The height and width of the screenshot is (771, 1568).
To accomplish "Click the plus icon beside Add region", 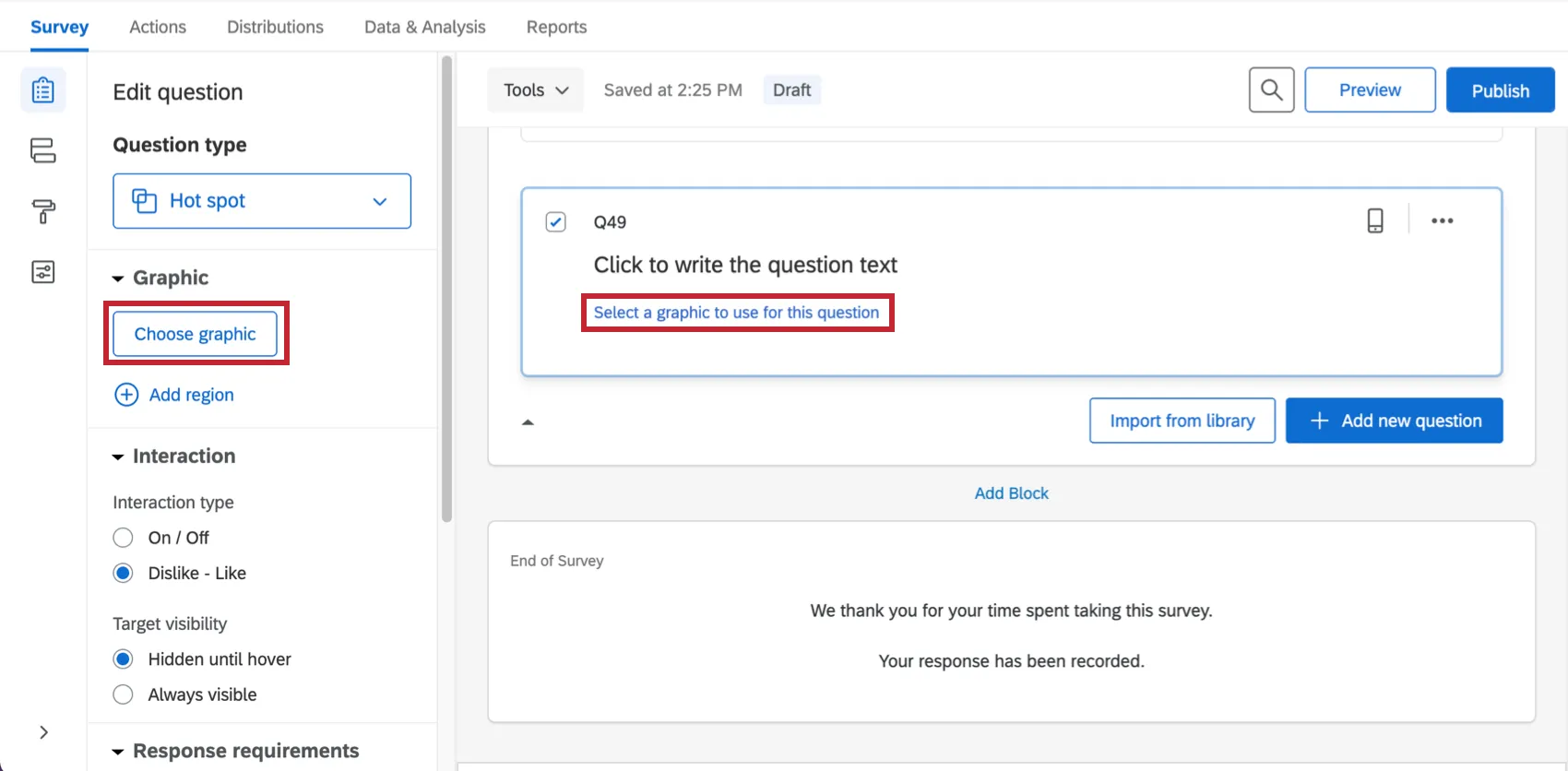I will click(x=126, y=395).
